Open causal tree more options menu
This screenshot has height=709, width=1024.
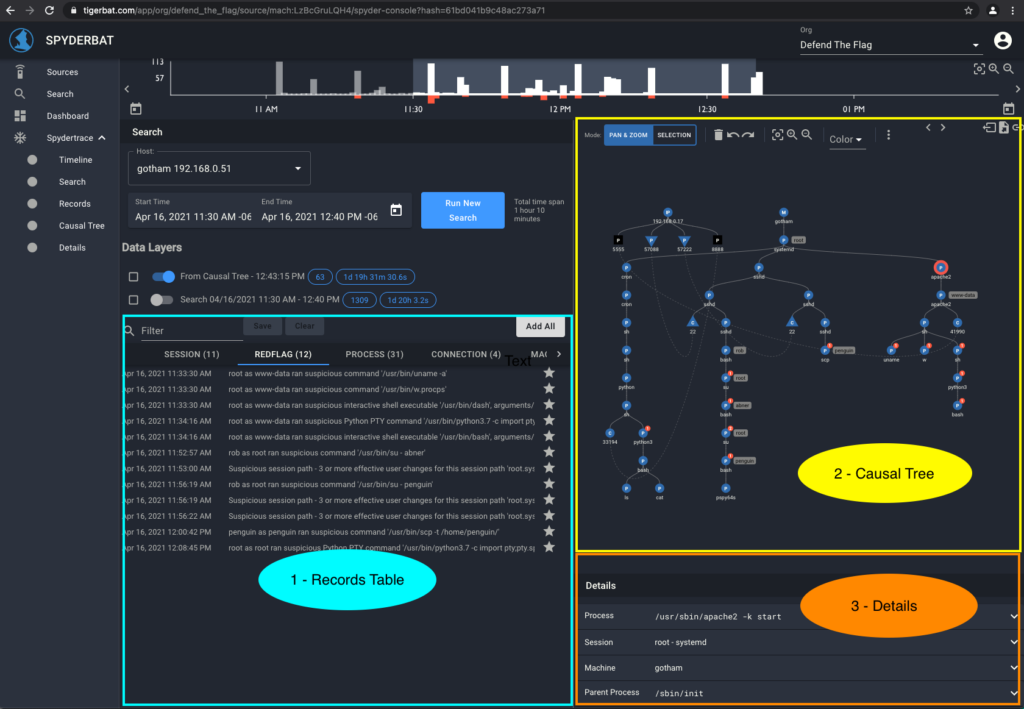pyautogui.click(x=888, y=135)
